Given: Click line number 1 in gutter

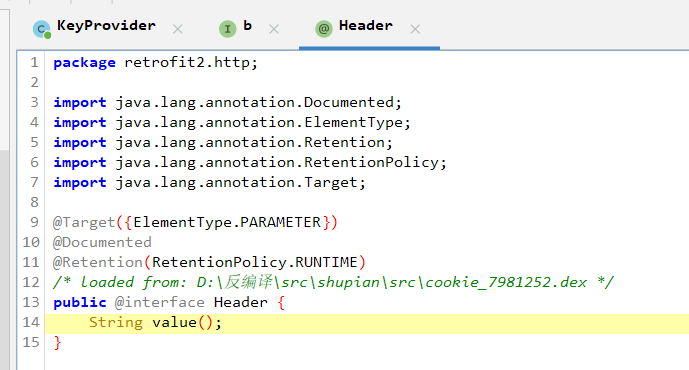Looking at the screenshot, I should pyautogui.click(x=35, y=62).
